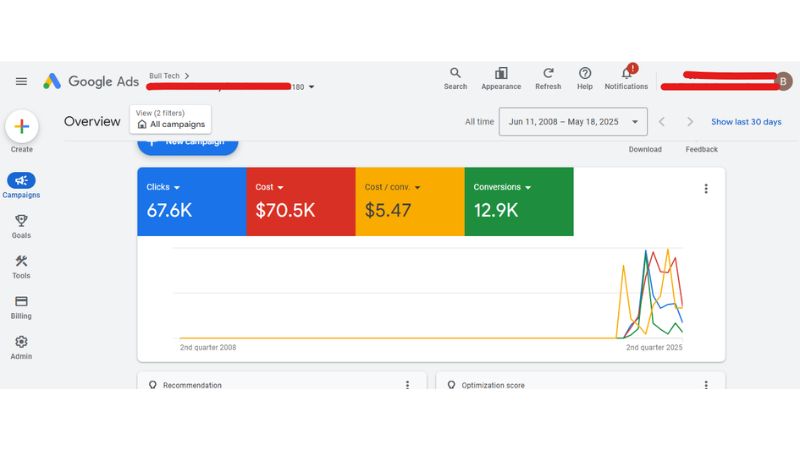Screen dimensions: 800x450
Task: Click the Overview page title
Action: [92, 121]
